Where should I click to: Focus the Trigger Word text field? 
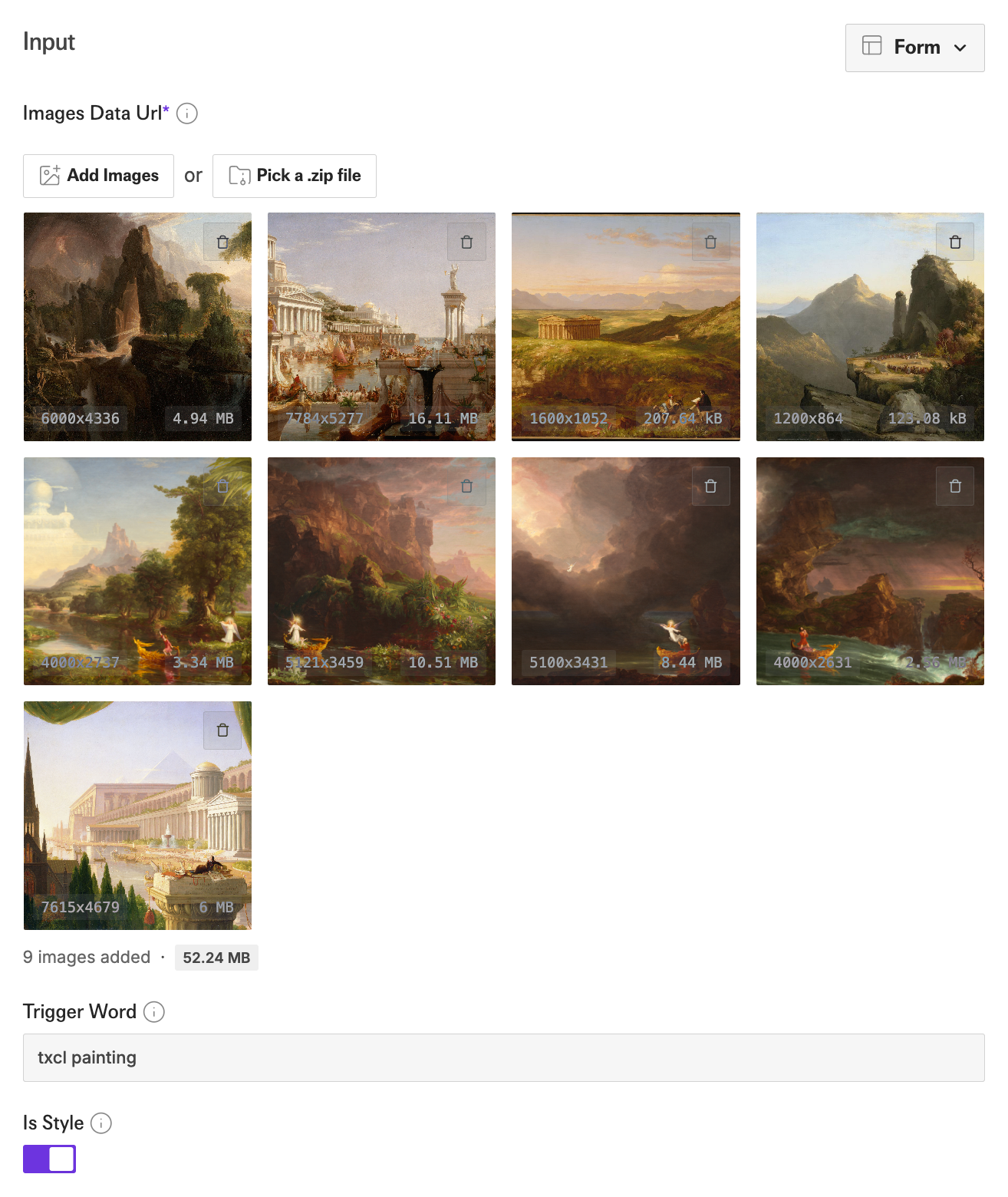tap(503, 1057)
